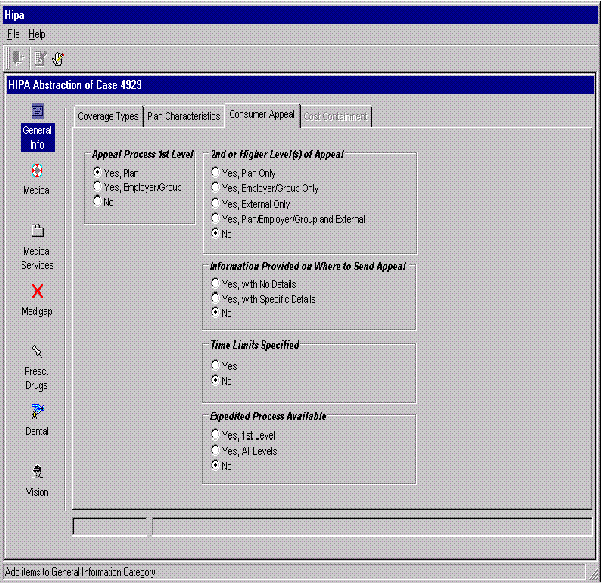Switch to the Plan Characteristics tab

click(183, 116)
